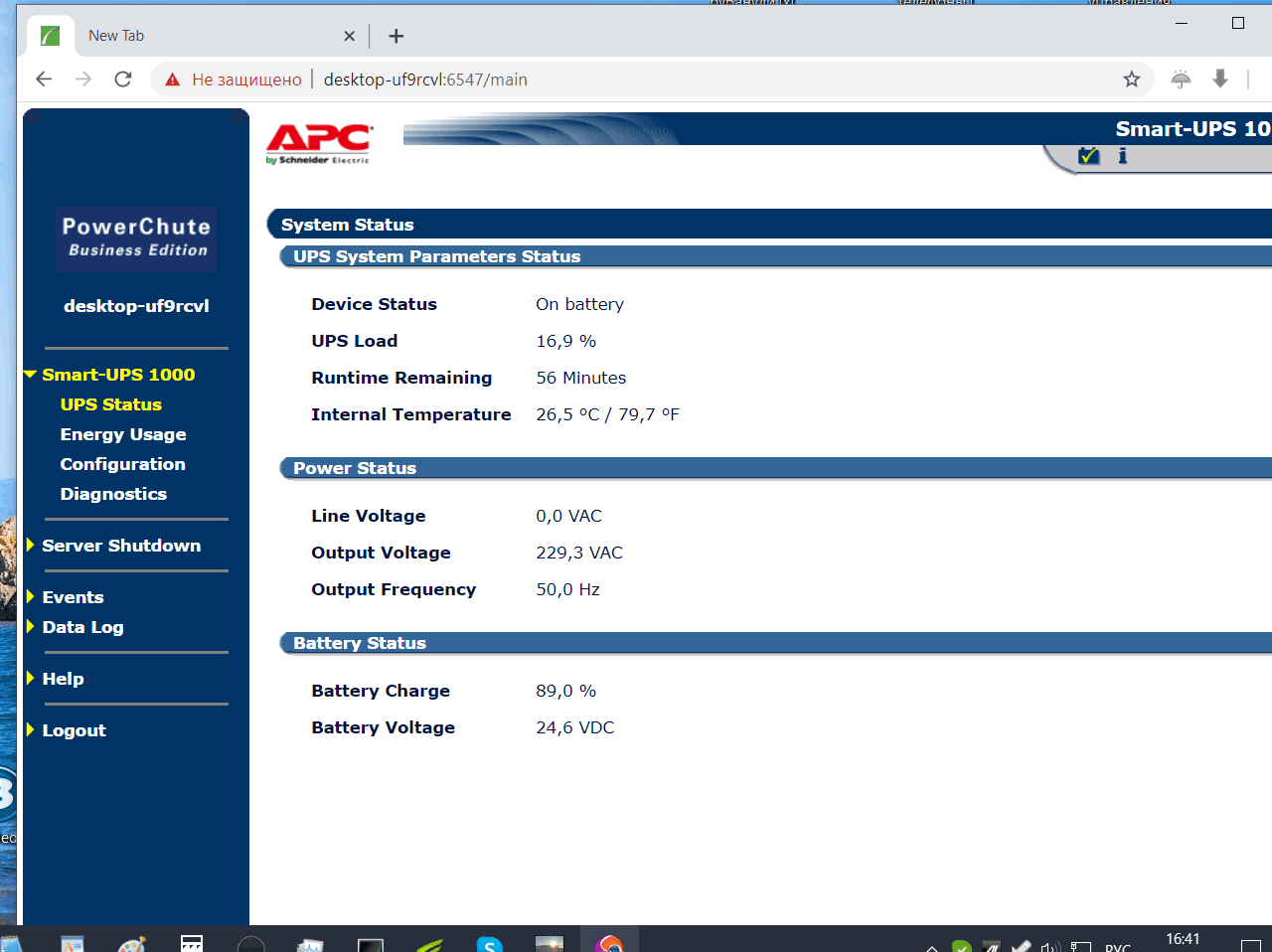The image size is (1272, 952).
Task: Expand the Data Log menu arrow
Action: pos(30,626)
